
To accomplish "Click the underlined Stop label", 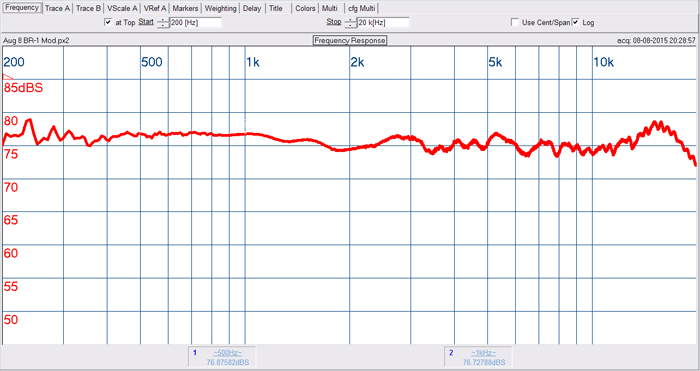I will [x=334, y=22].
